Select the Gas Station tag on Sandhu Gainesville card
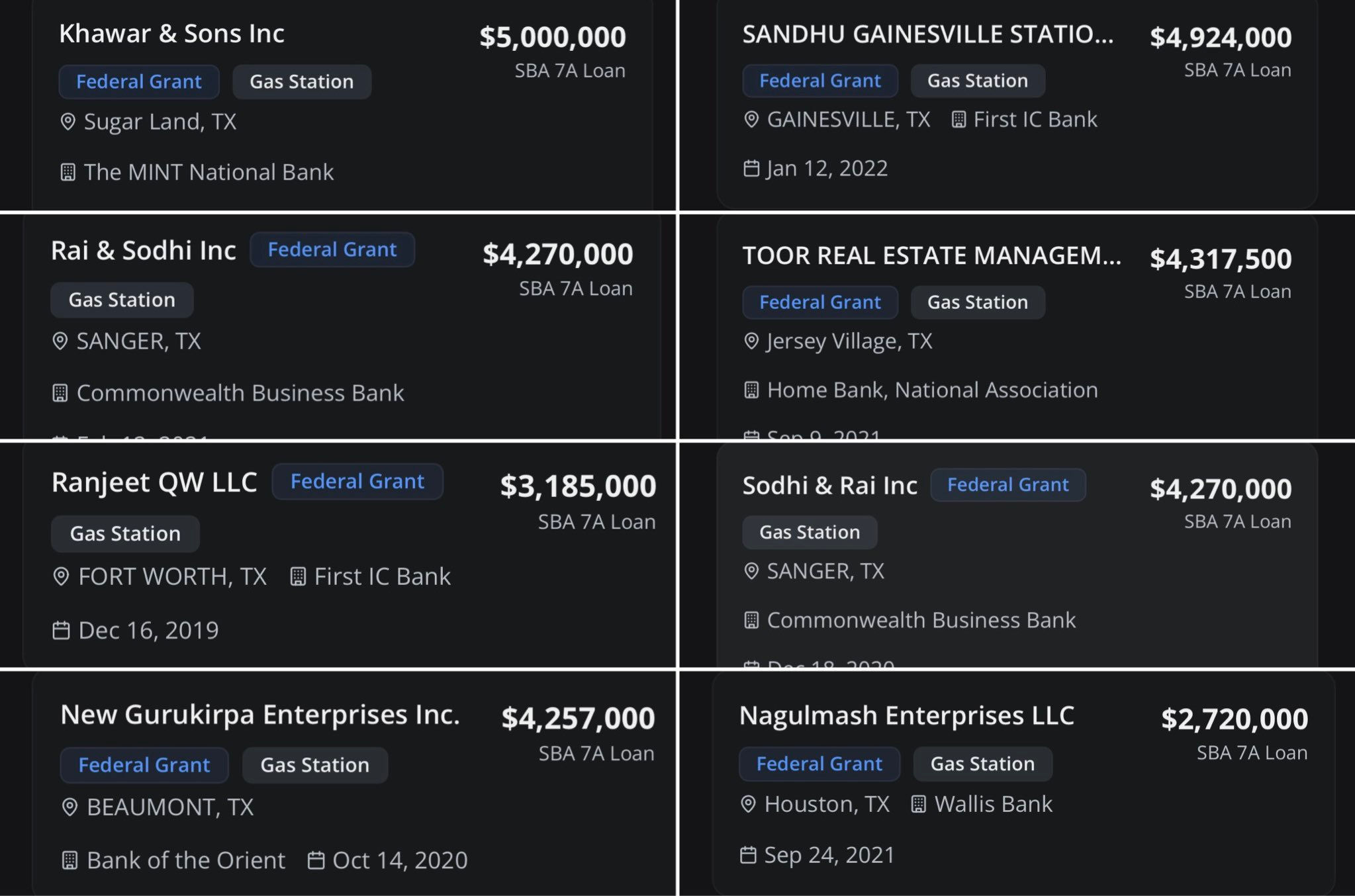The width and height of the screenshot is (1355, 896). 978,81
